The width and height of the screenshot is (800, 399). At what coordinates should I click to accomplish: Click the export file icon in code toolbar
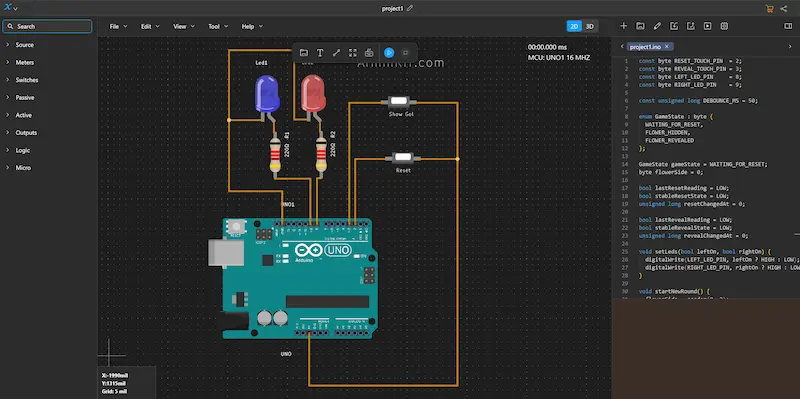[x=691, y=26]
